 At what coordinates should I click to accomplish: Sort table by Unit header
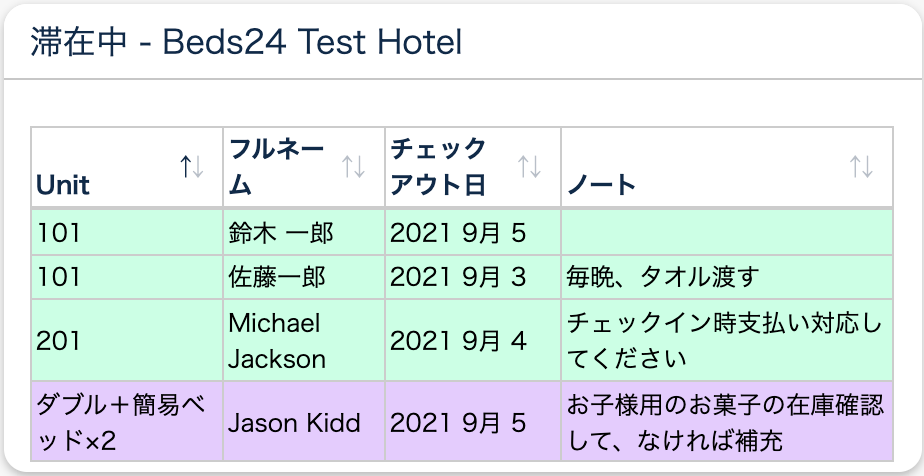63,185
